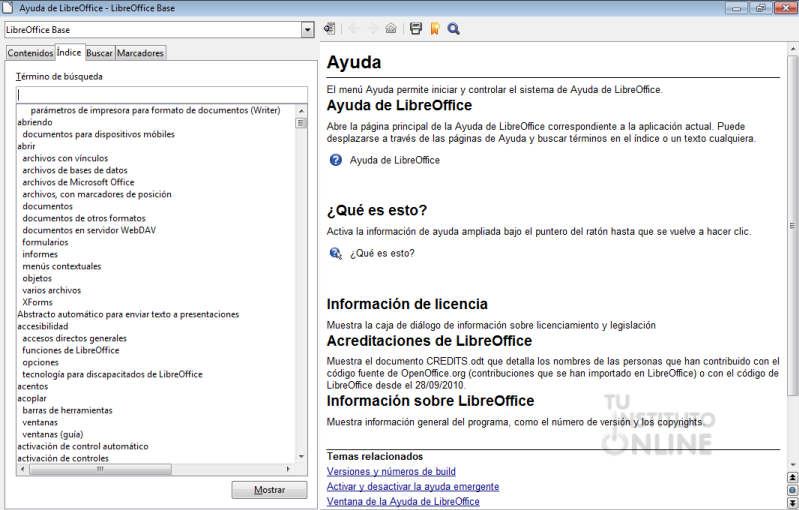Select 'funciones de LibreOffice' entry
This screenshot has width=799, height=510.
(71, 351)
